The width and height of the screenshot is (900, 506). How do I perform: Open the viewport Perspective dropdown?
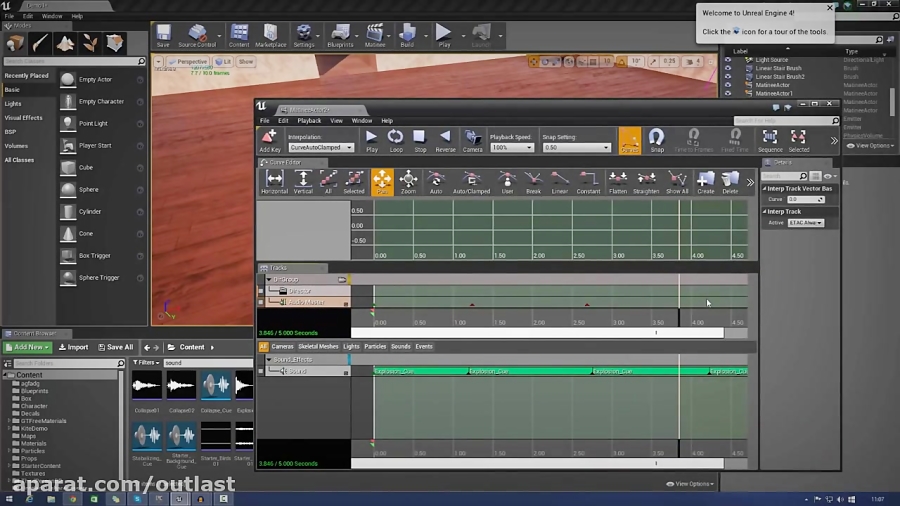(x=188, y=61)
